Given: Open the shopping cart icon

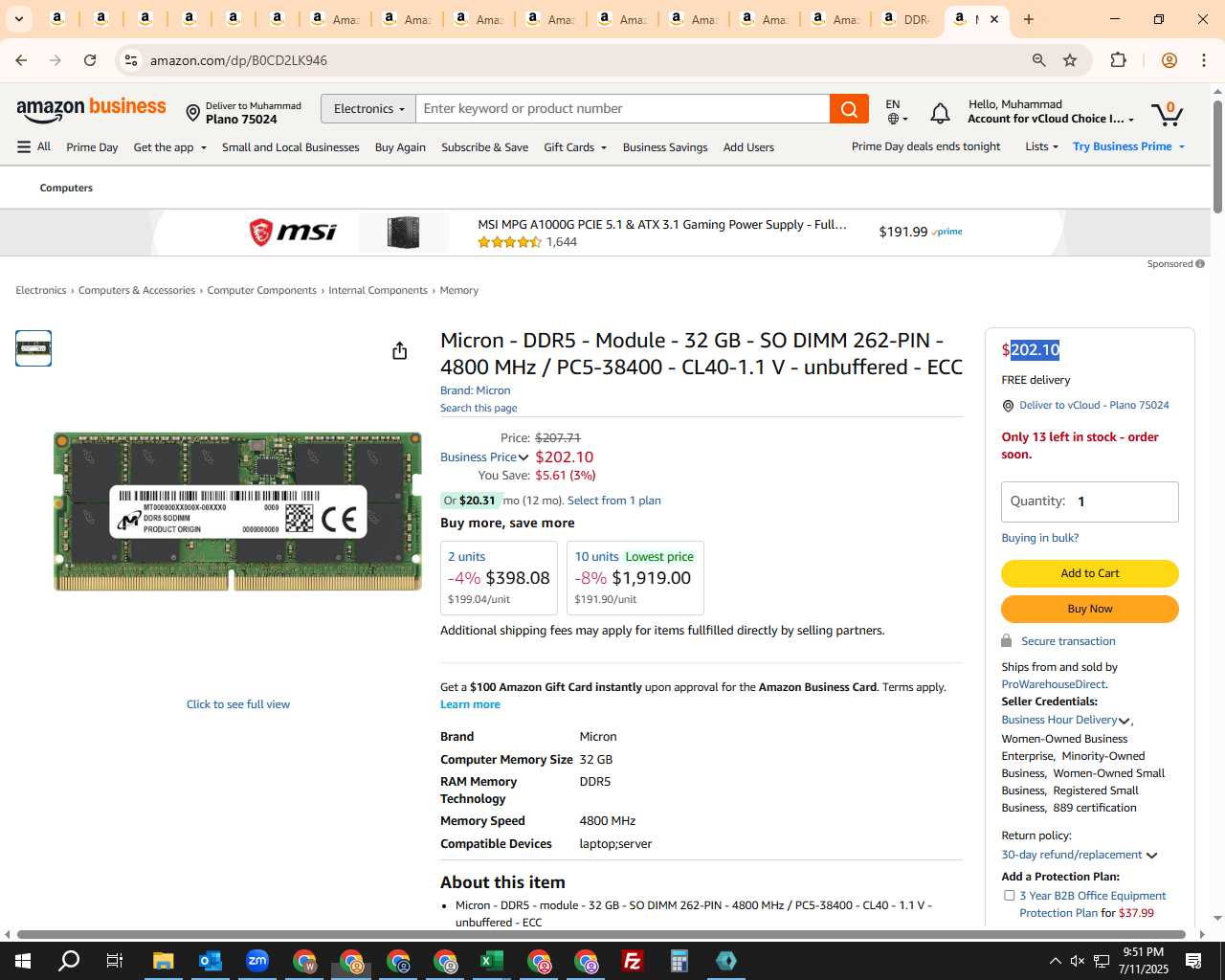Looking at the screenshot, I should click(1167, 114).
